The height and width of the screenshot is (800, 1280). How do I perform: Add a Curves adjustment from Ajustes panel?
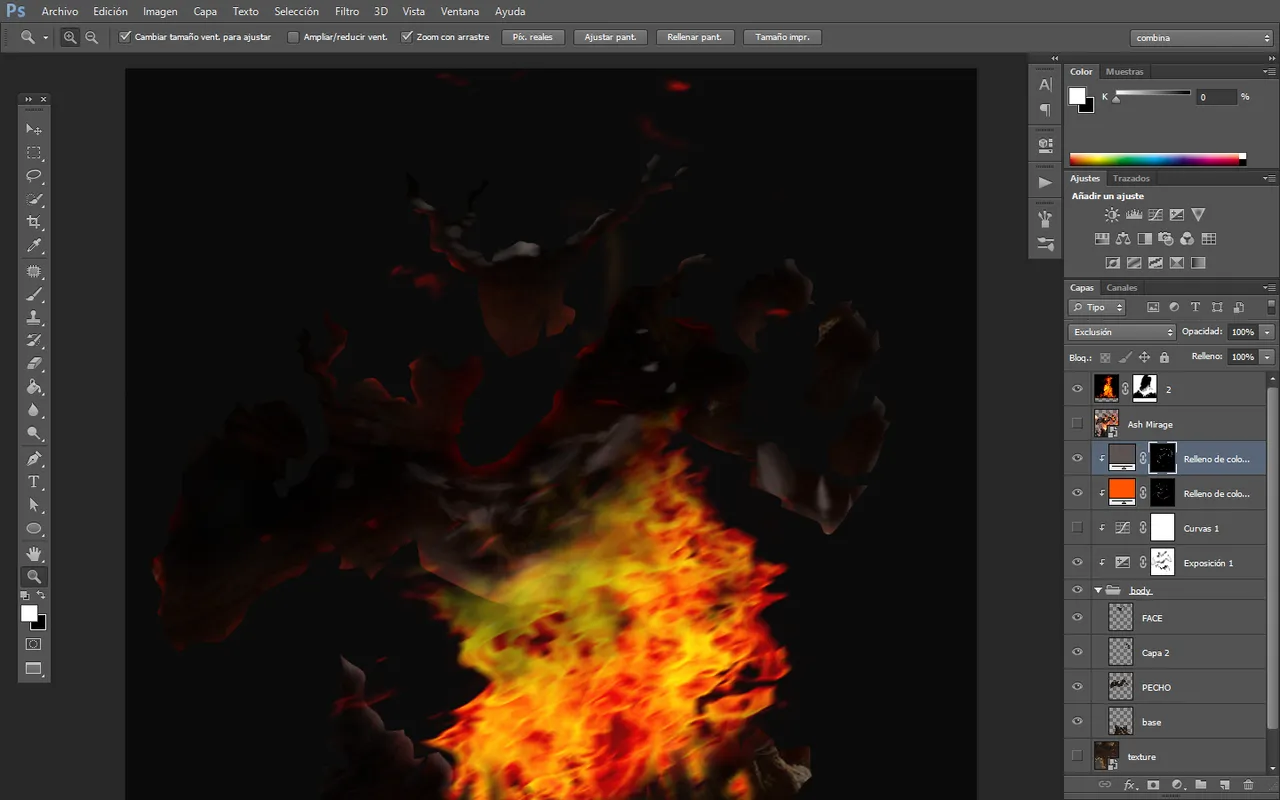click(x=1155, y=215)
